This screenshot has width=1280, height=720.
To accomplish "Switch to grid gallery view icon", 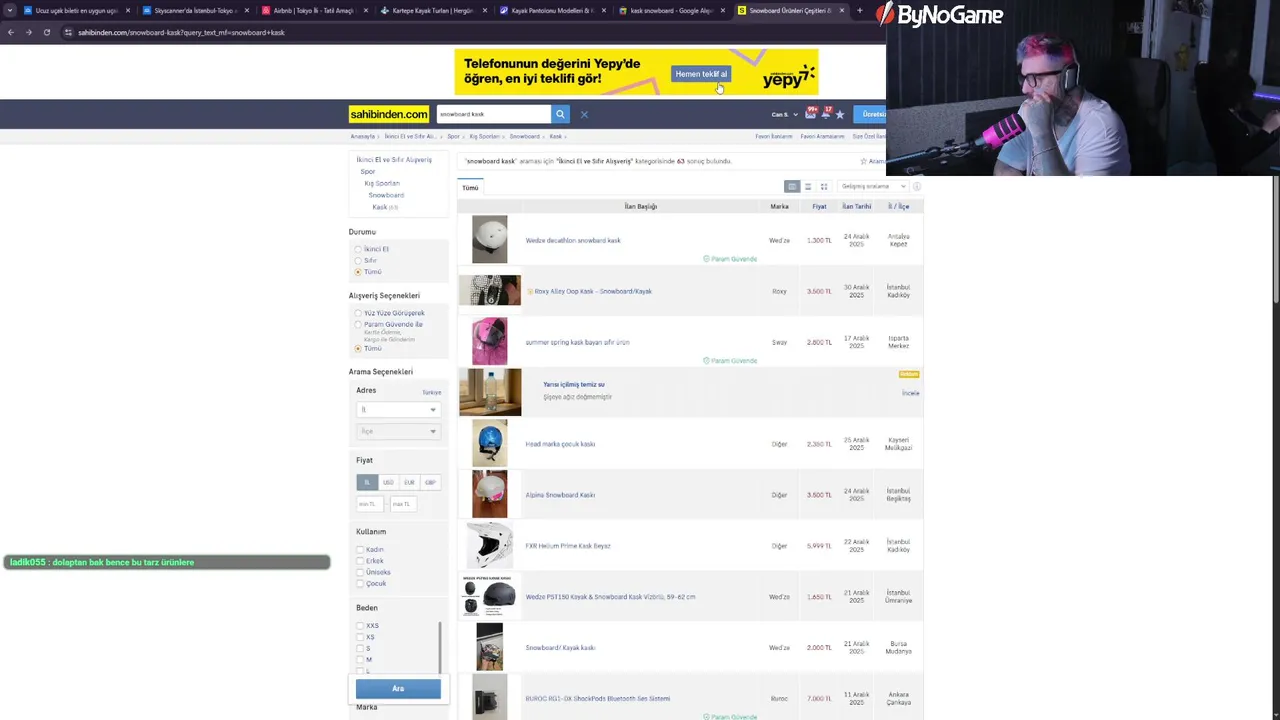I will pyautogui.click(x=824, y=187).
